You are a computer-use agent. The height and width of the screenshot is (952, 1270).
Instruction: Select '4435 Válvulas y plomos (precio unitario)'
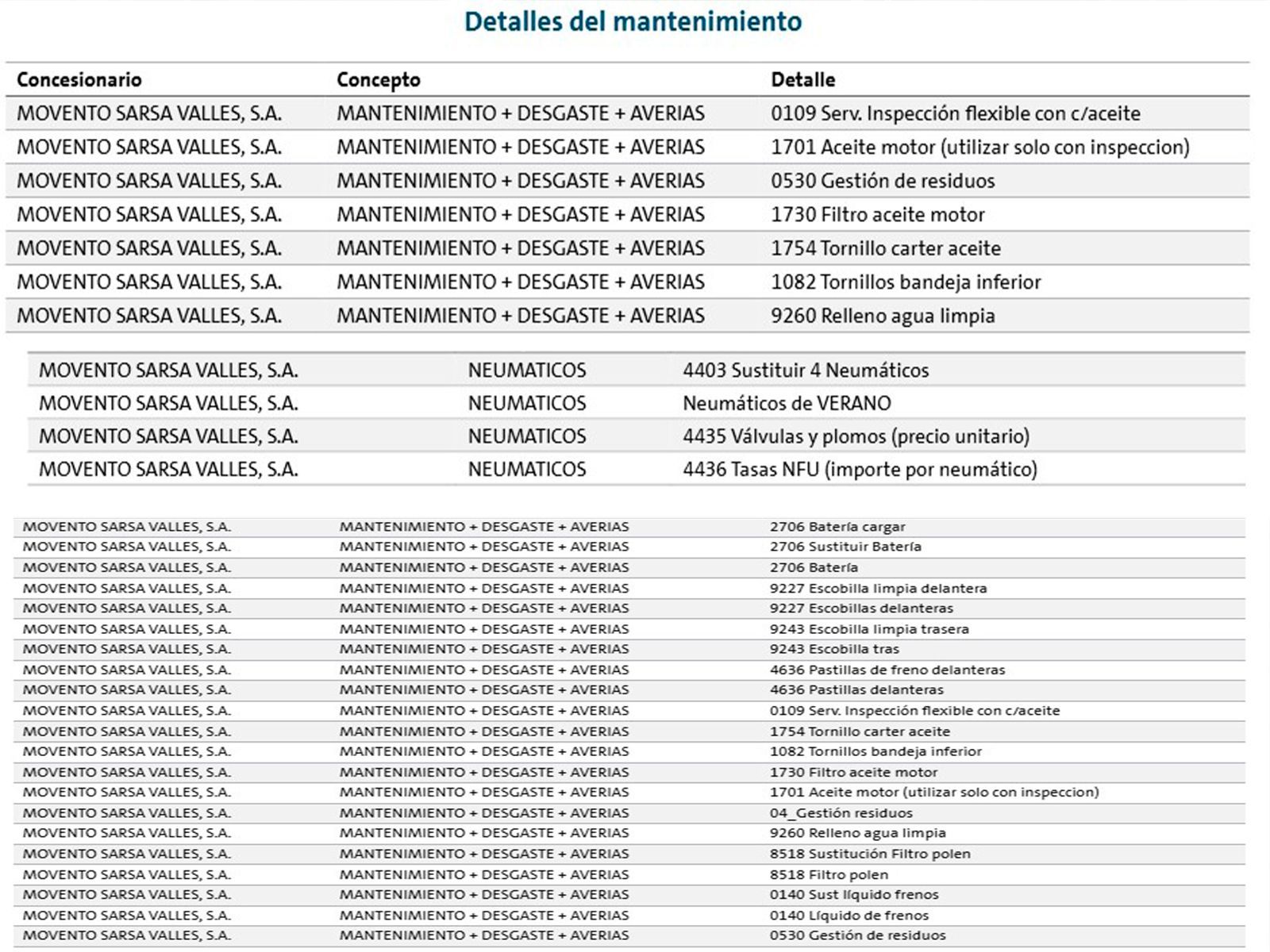click(x=856, y=436)
